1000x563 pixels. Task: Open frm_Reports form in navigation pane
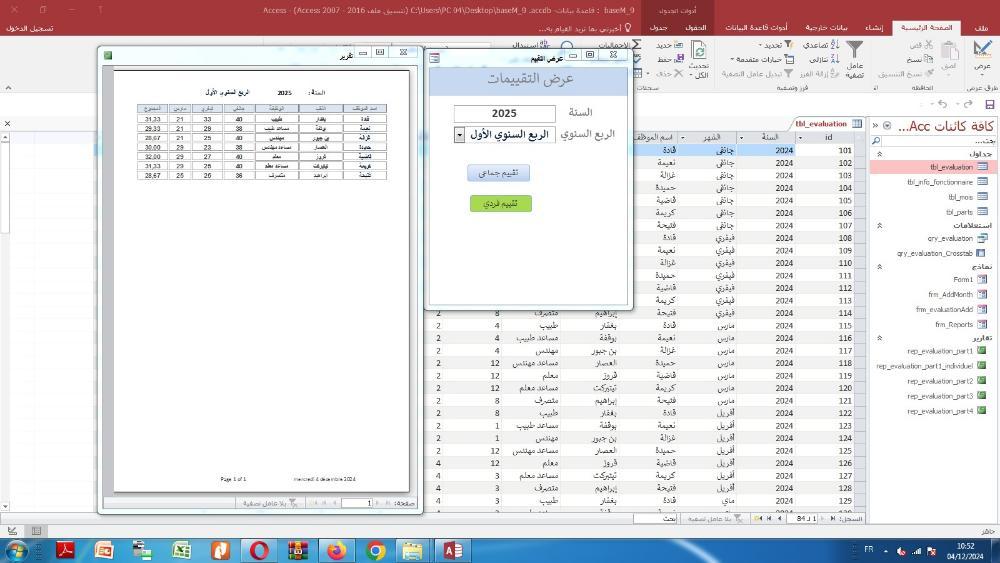coord(953,324)
